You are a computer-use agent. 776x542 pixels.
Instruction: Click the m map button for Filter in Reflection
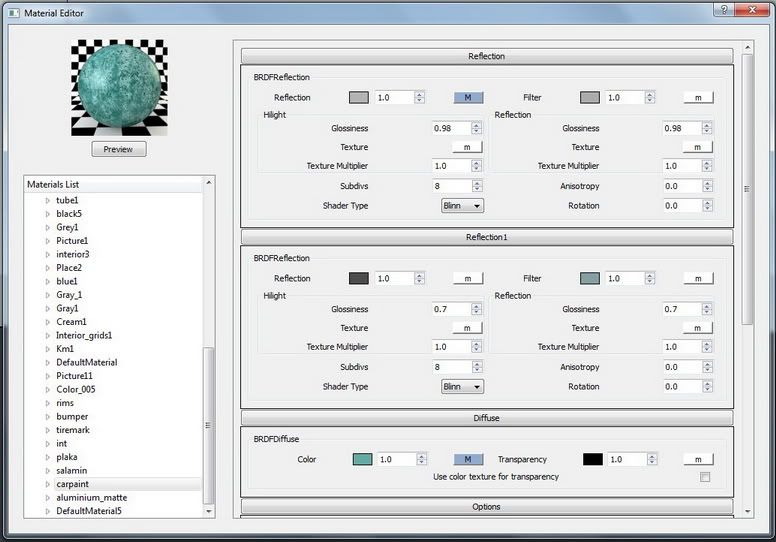click(698, 98)
